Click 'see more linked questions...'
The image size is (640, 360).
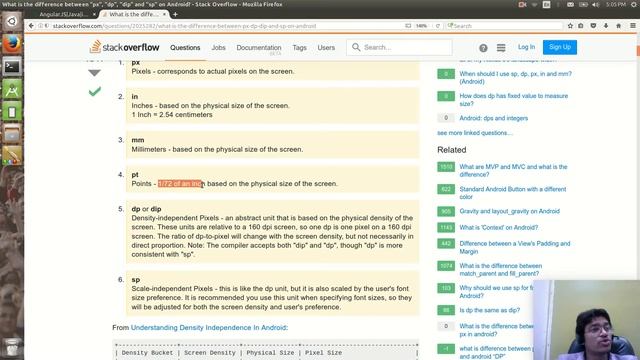(x=475, y=133)
